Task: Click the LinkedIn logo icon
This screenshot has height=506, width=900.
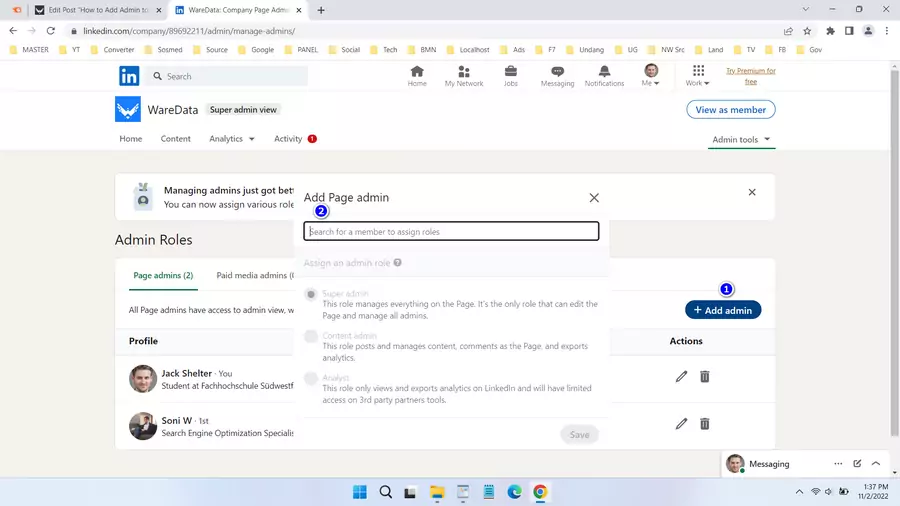Action: click(x=129, y=76)
